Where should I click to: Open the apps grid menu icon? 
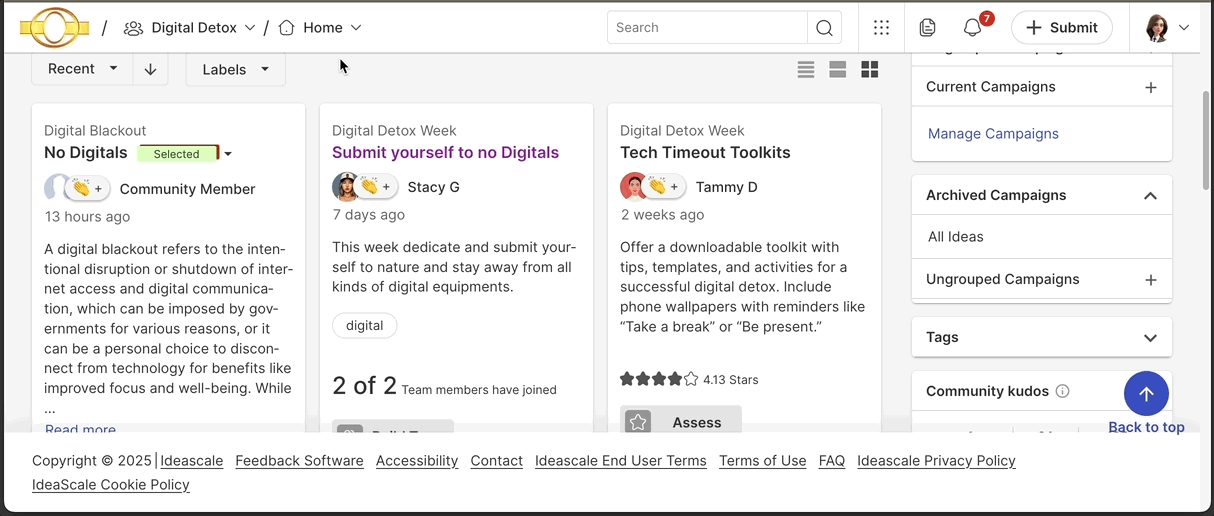click(x=881, y=28)
